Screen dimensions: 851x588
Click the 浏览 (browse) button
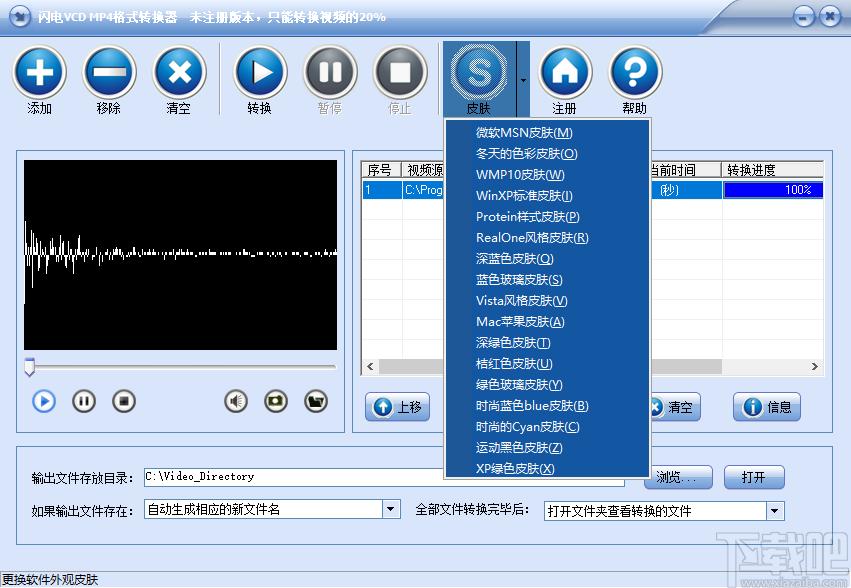pyautogui.click(x=678, y=477)
